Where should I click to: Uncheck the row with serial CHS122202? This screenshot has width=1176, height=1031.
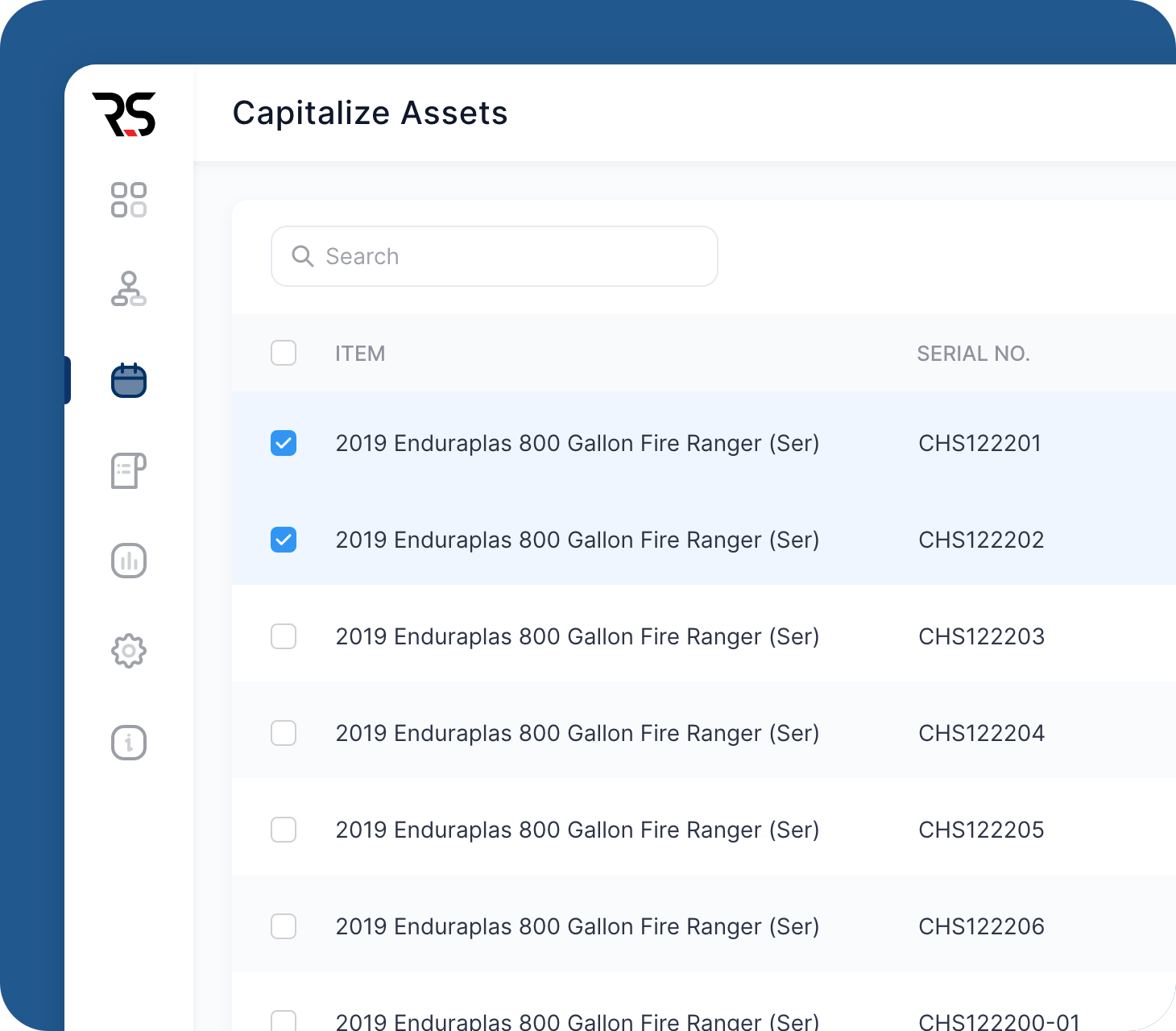(x=284, y=540)
